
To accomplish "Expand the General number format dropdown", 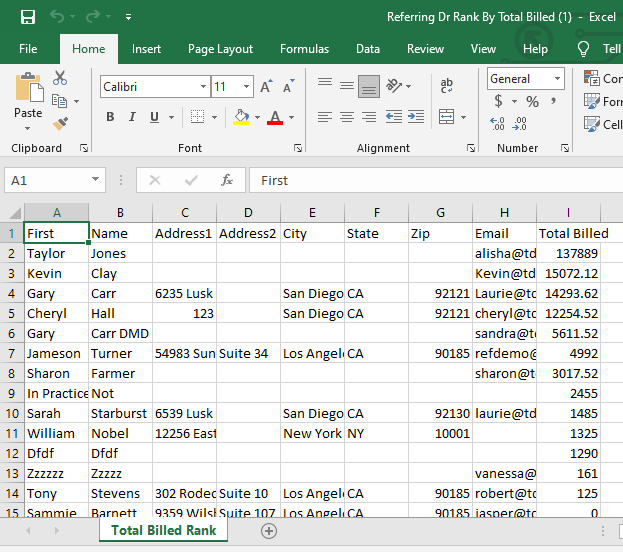I will [557, 79].
